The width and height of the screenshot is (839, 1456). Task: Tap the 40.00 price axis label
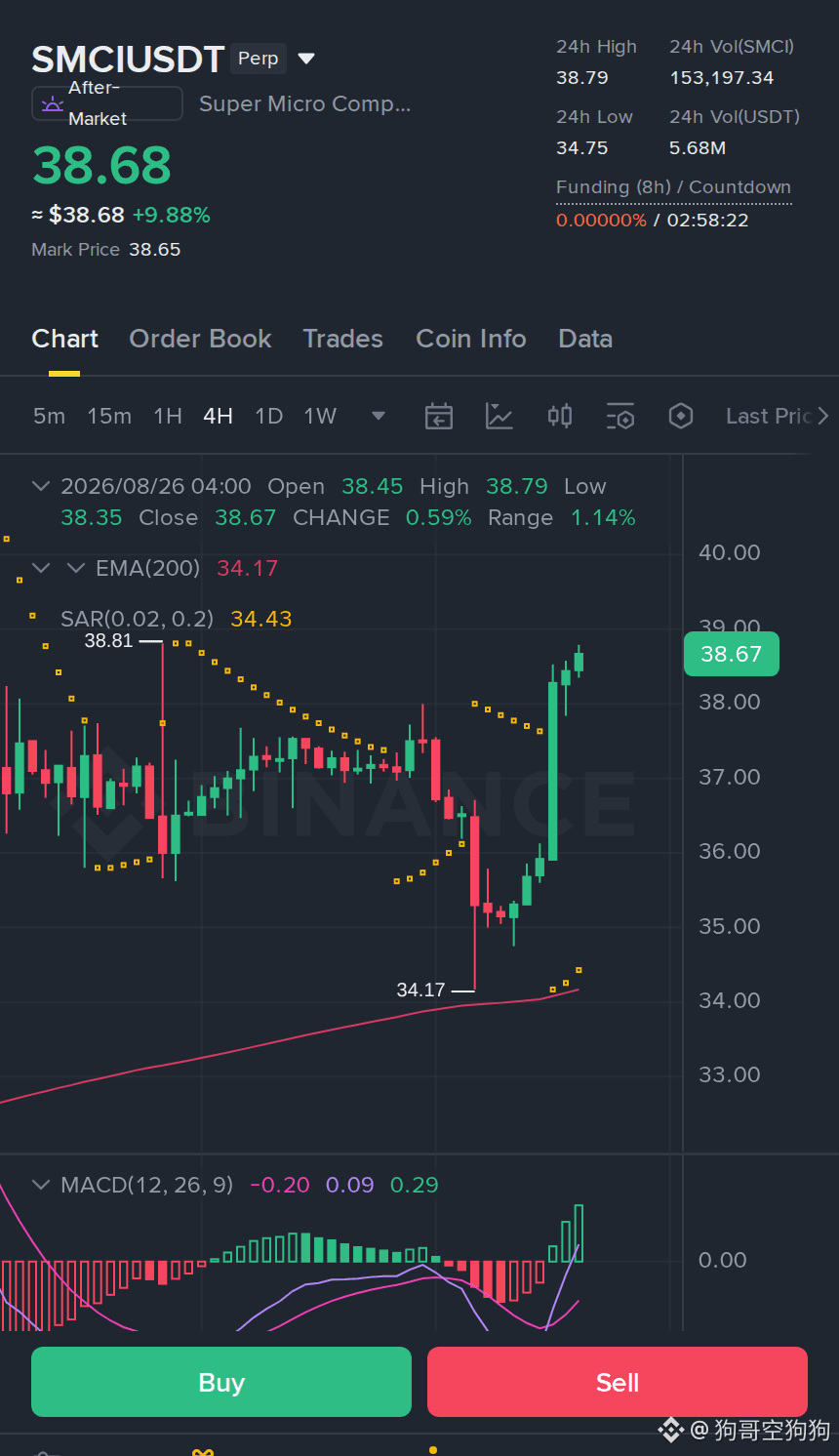(730, 552)
